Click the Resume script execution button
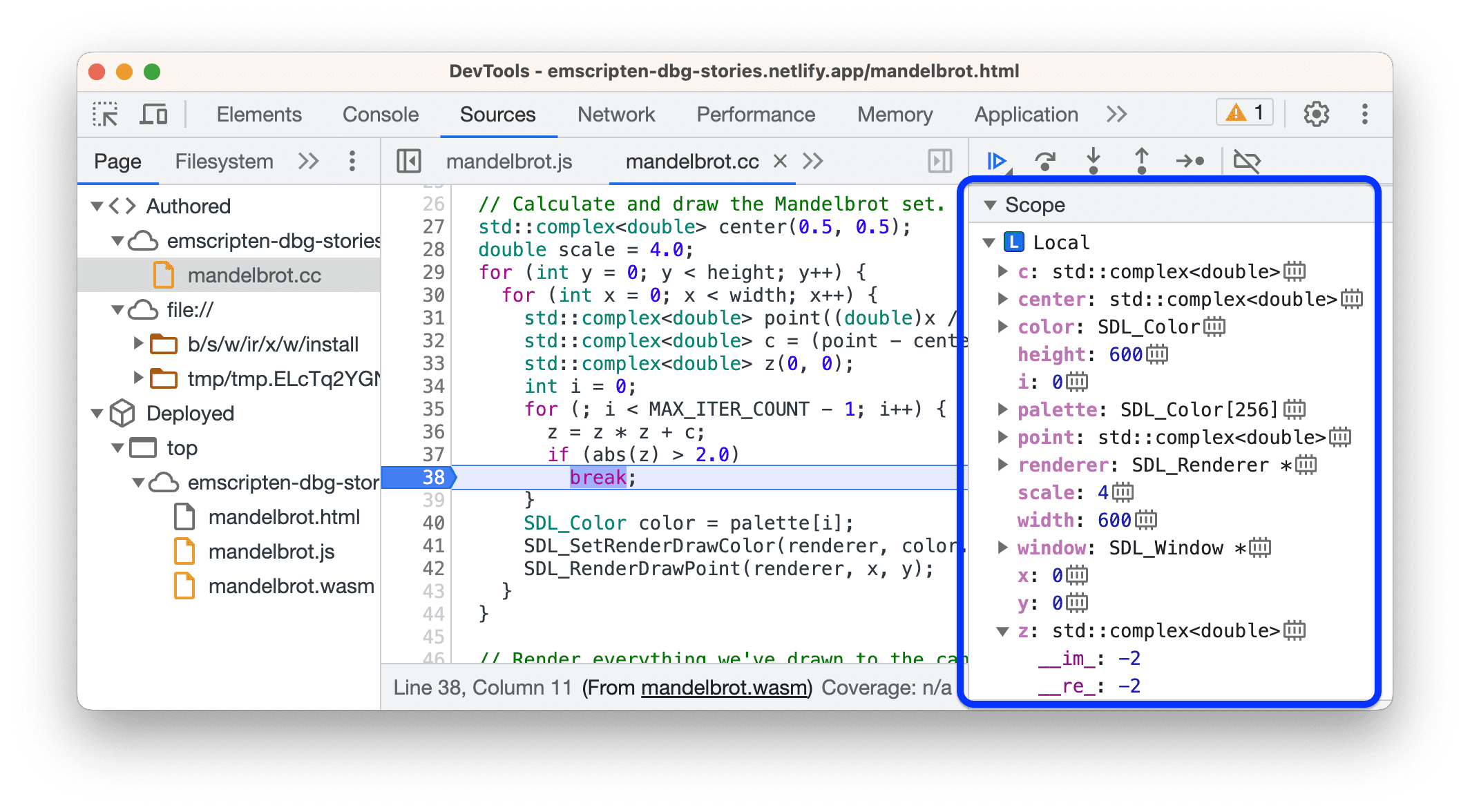This screenshot has width=1470, height=812. tap(993, 162)
